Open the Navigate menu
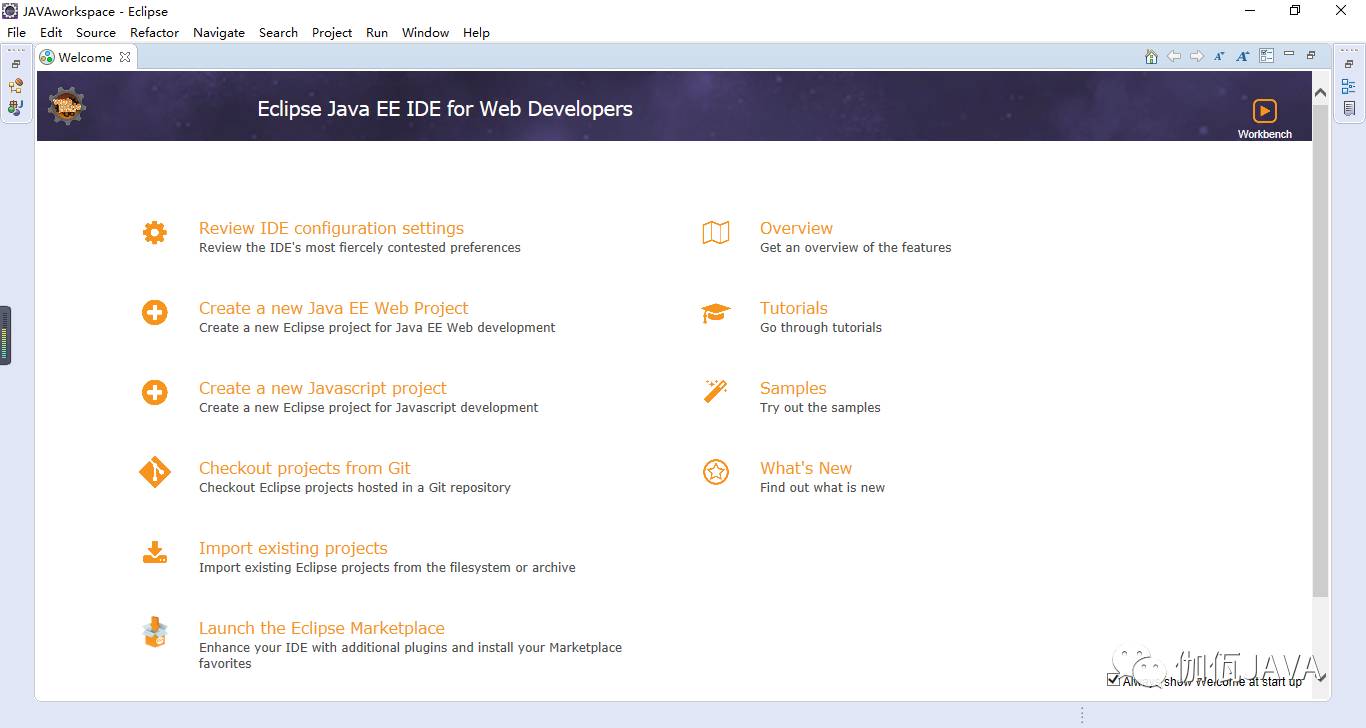The image size is (1366, 728). point(219,32)
